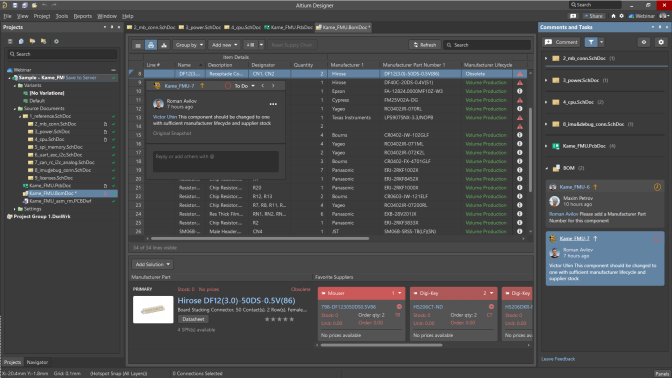
Task: Click the target icon in Comments panel
Action: (644, 42)
